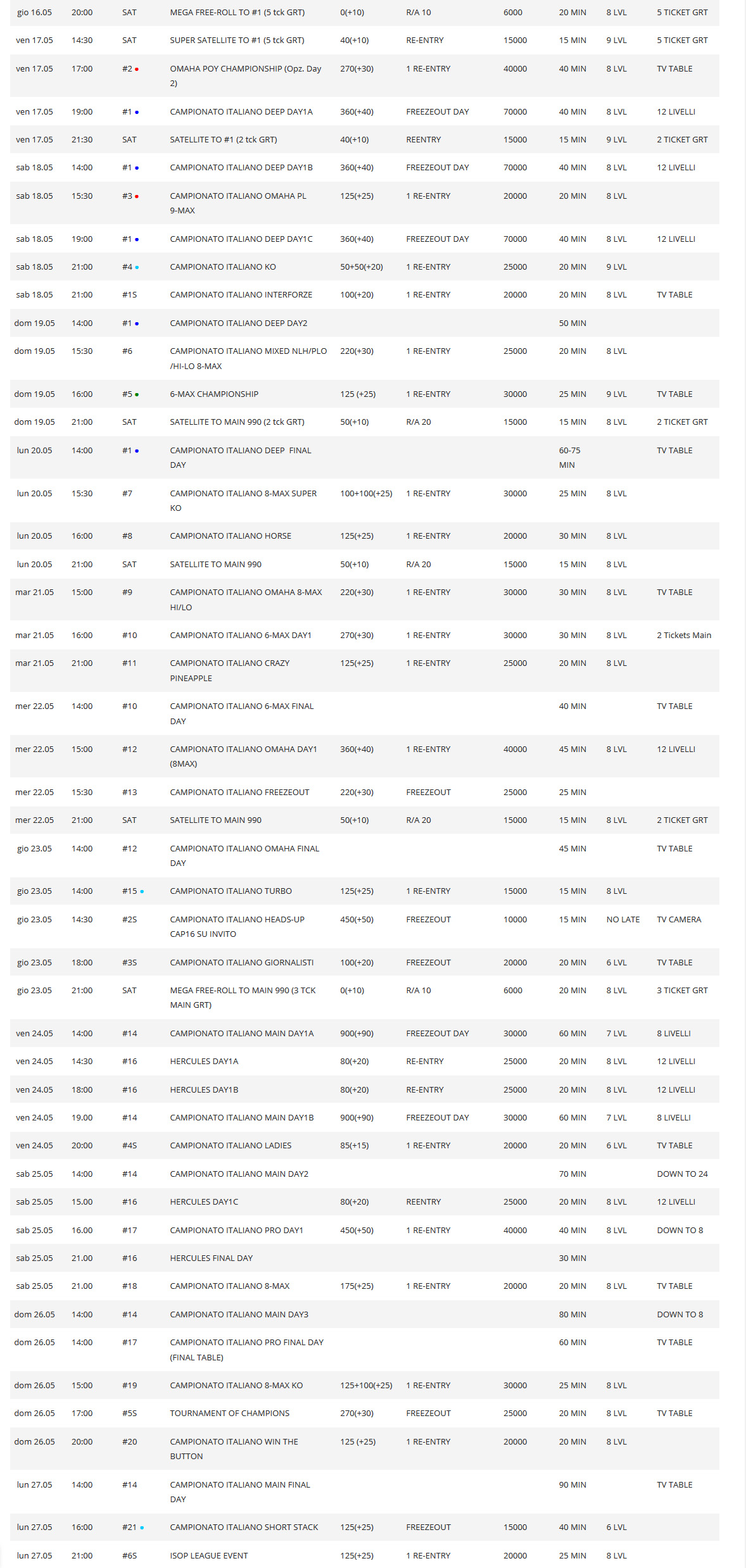
Task: Open the Tournament of Champions event
Action: 229,1413
